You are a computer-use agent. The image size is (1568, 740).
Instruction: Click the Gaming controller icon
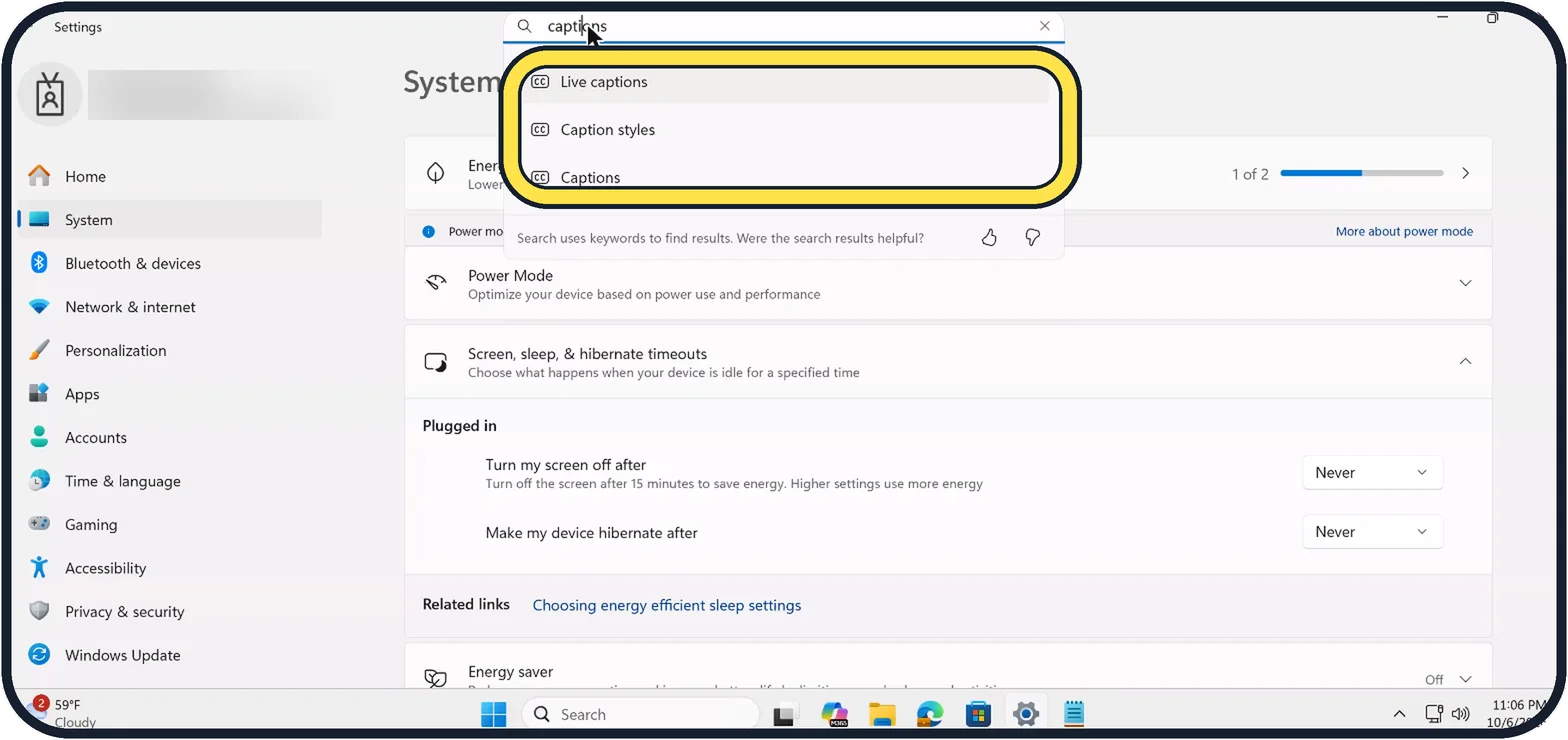(x=39, y=524)
